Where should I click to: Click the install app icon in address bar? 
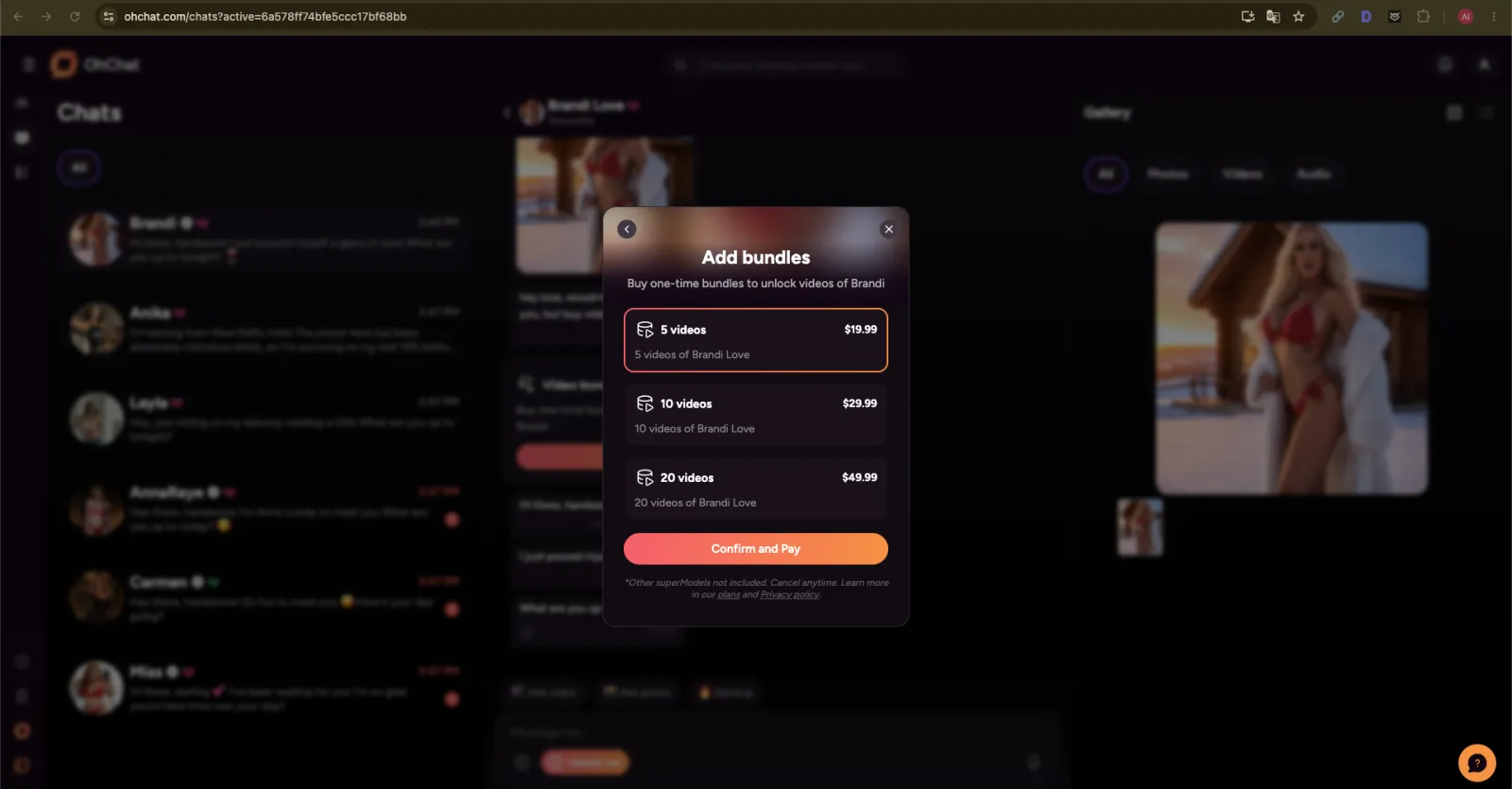(1247, 16)
